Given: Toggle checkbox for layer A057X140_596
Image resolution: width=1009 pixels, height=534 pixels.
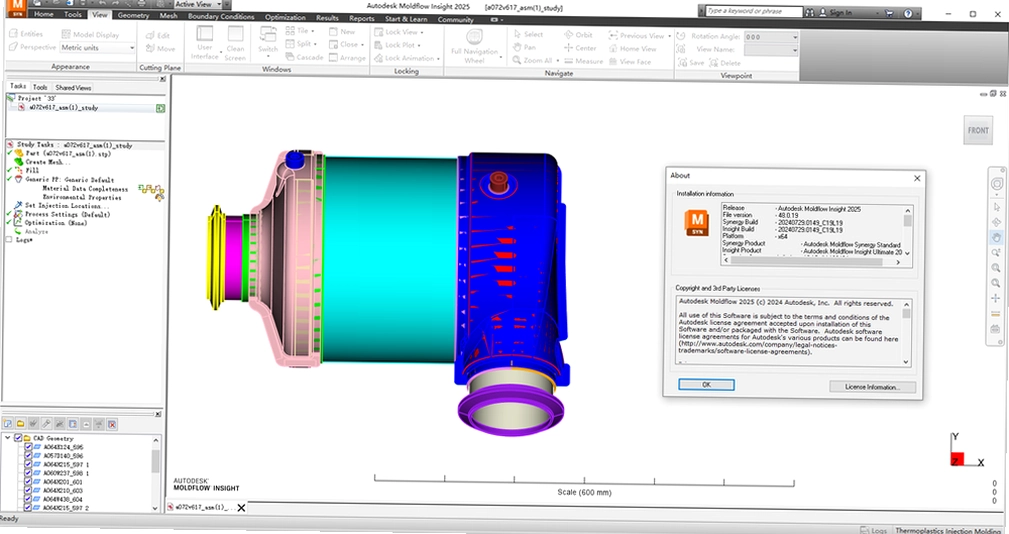Looking at the screenshot, I should pos(28,456).
